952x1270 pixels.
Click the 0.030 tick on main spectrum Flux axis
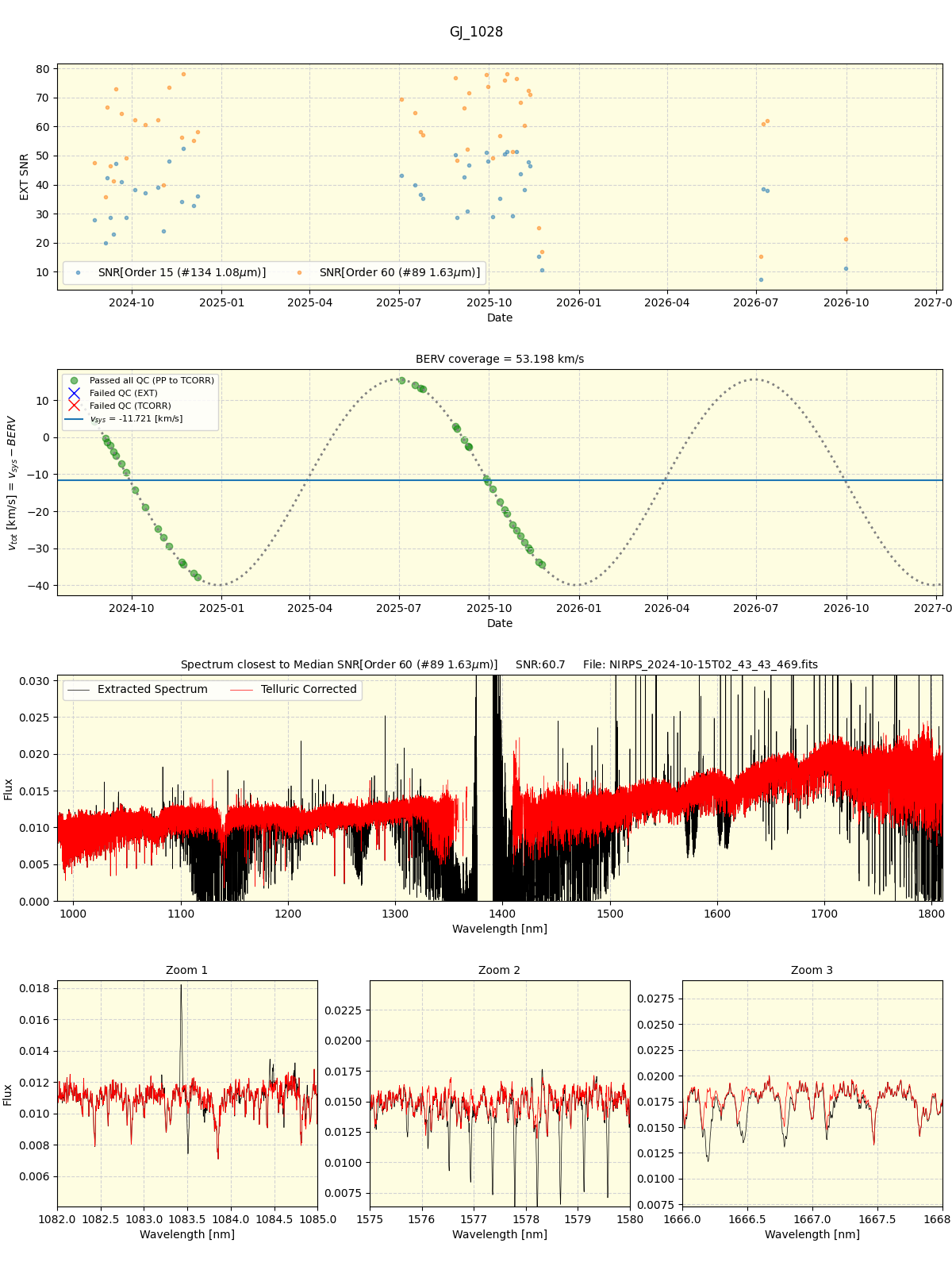(34, 681)
